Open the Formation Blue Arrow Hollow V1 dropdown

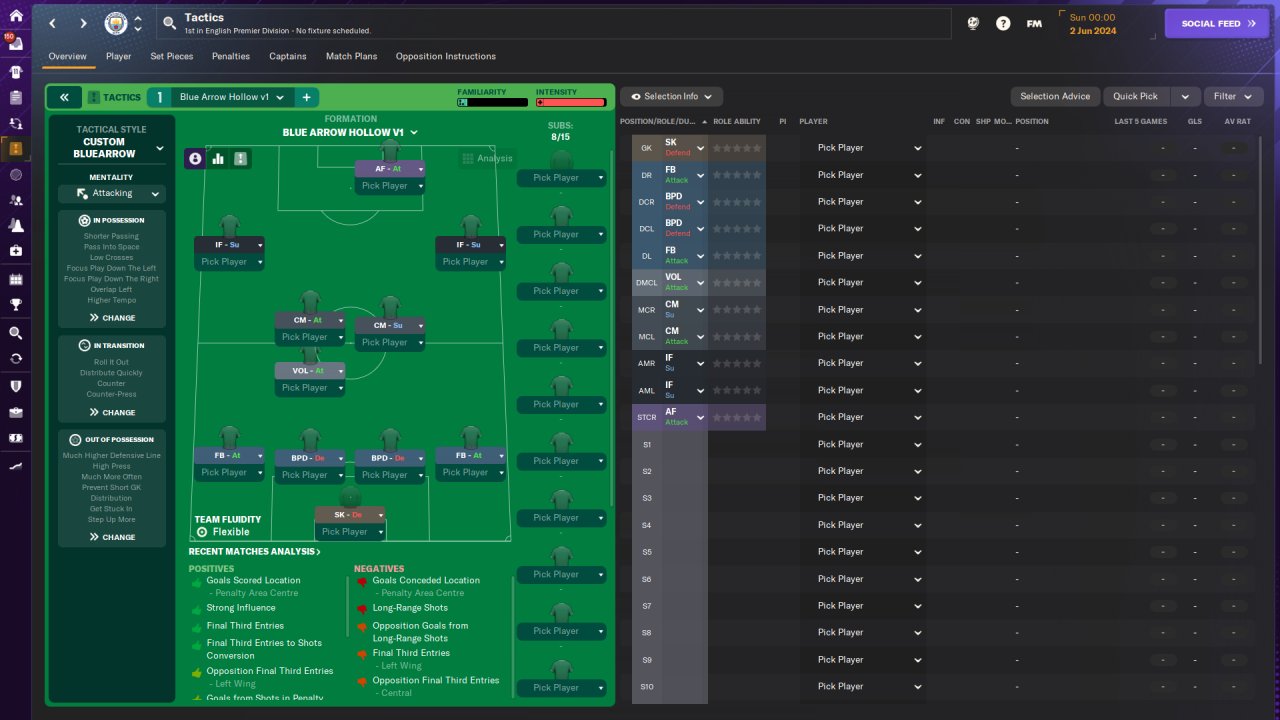pos(350,132)
